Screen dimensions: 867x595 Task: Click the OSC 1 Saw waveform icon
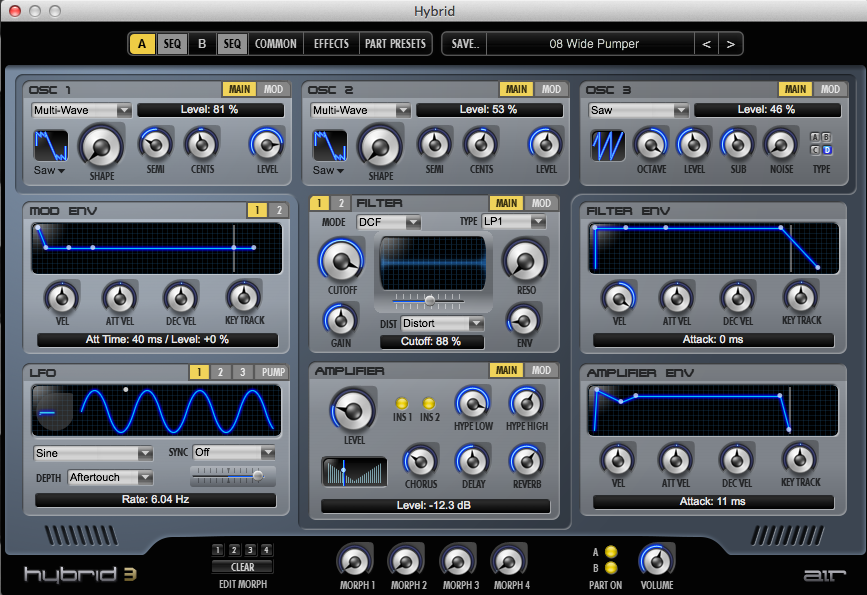tap(51, 146)
